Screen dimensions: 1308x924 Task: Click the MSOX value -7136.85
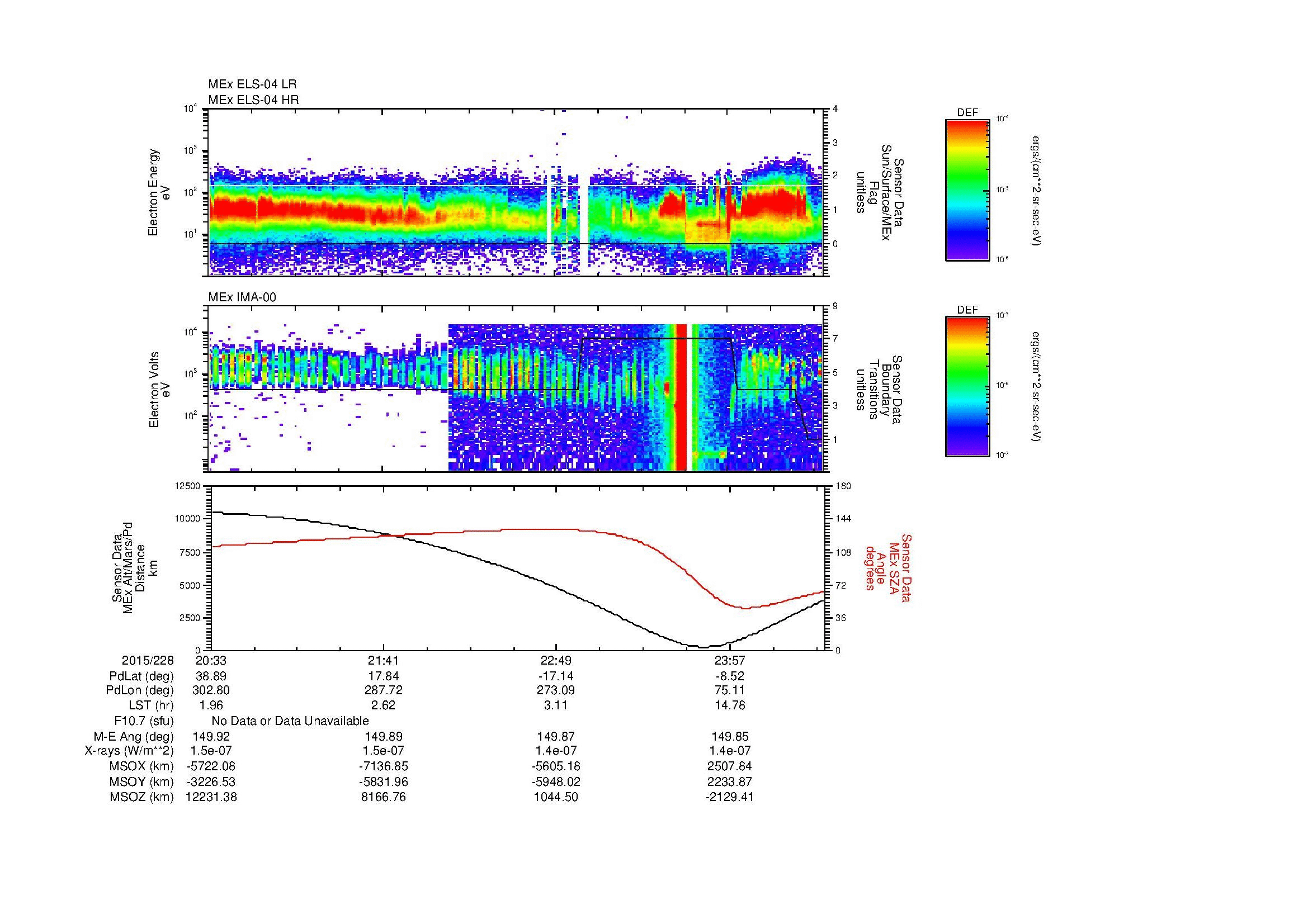click(x=384, y=766)
